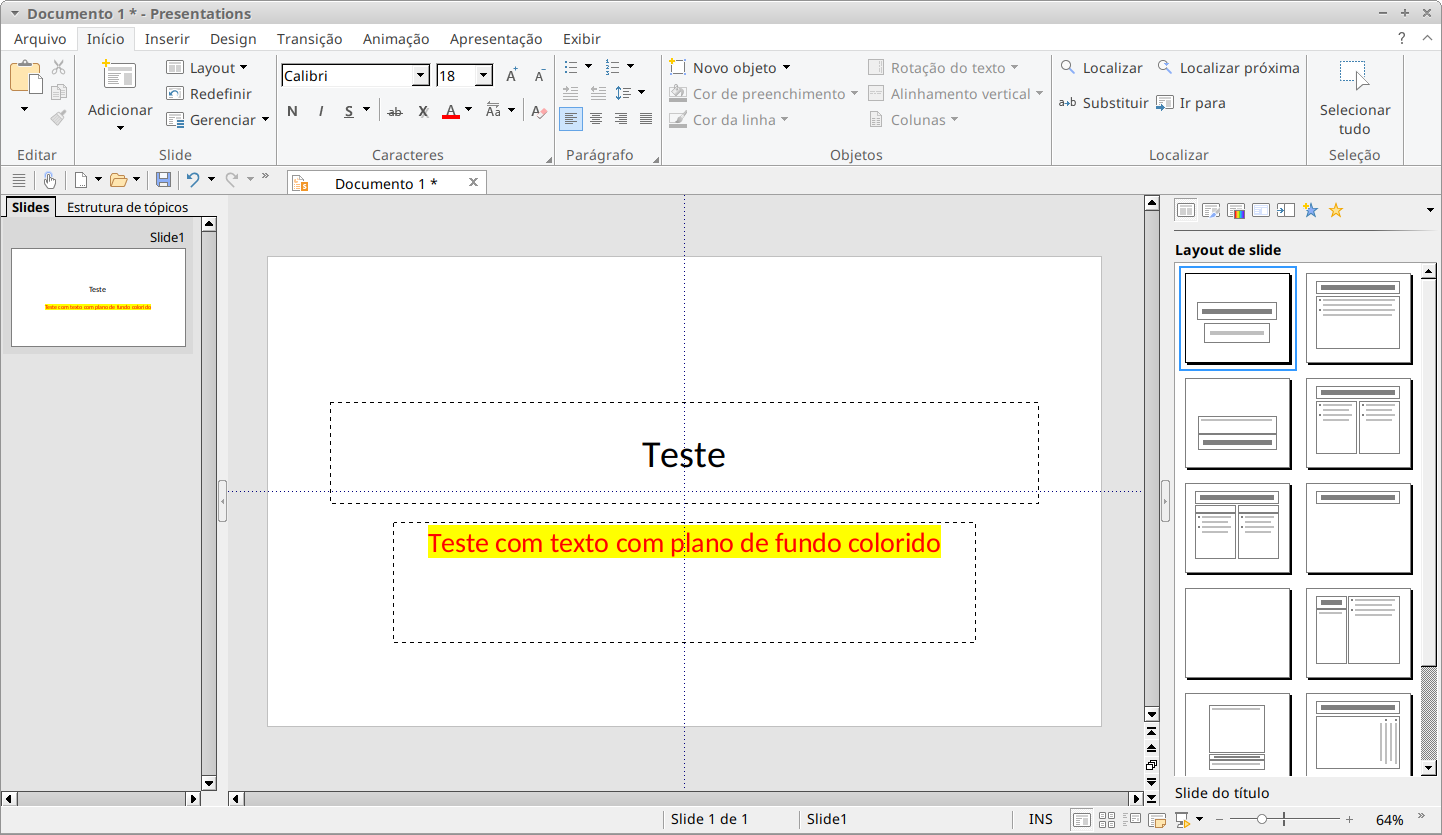Click the Undo arrow icon
Viewport: 1442px width, 835px height.
[193, 180]
